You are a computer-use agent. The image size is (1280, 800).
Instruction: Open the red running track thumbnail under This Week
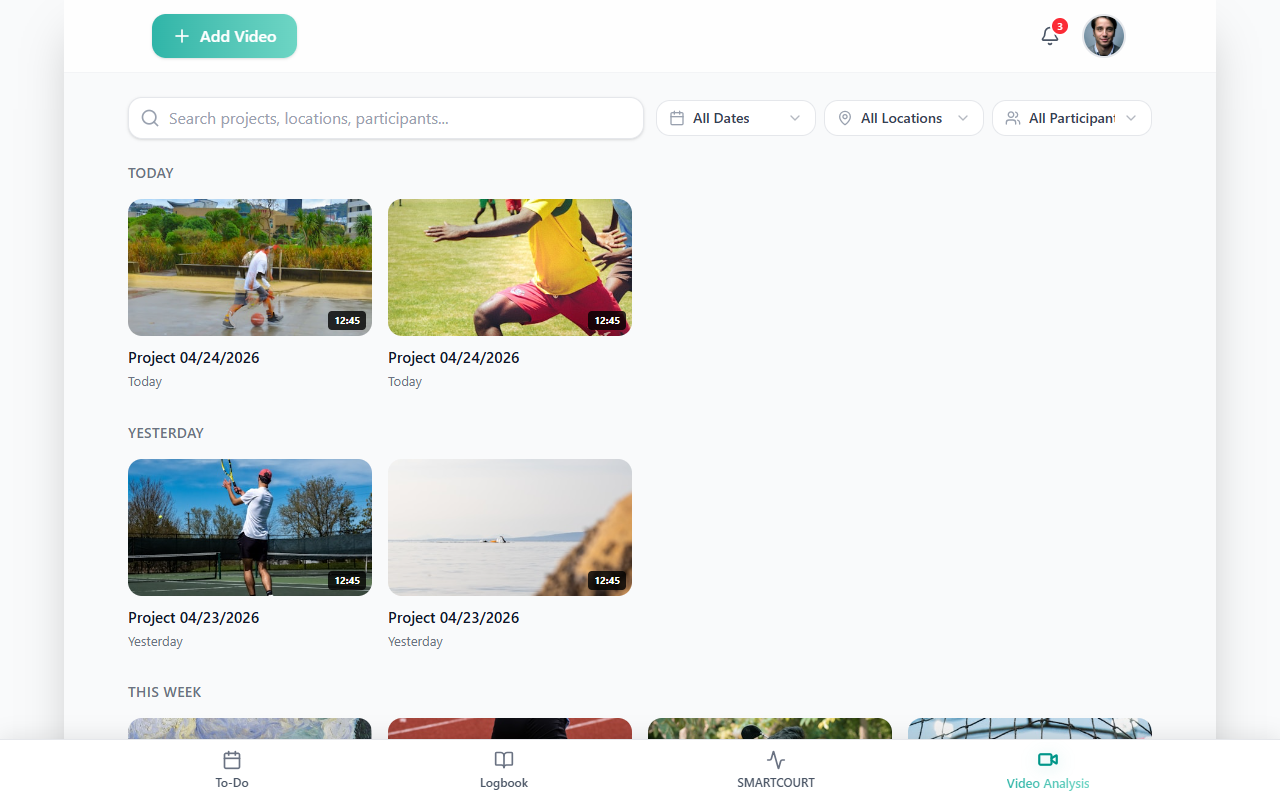(x=510, y=729)
